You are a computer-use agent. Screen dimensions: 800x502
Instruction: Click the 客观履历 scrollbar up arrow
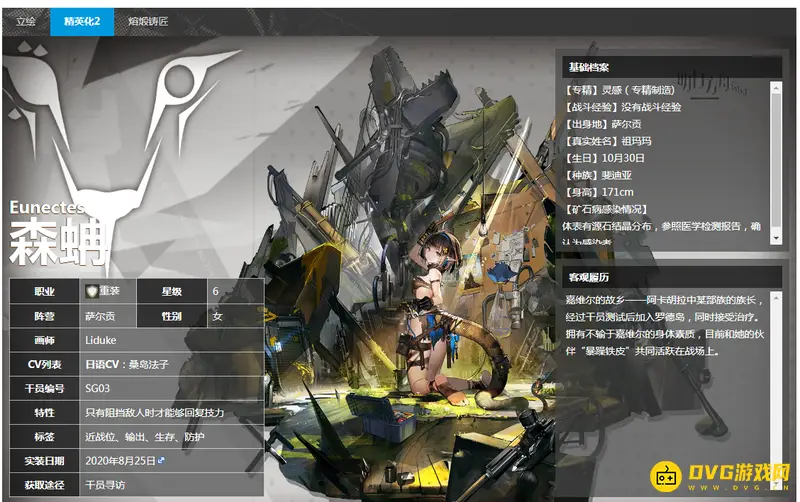tap(776, 297)
